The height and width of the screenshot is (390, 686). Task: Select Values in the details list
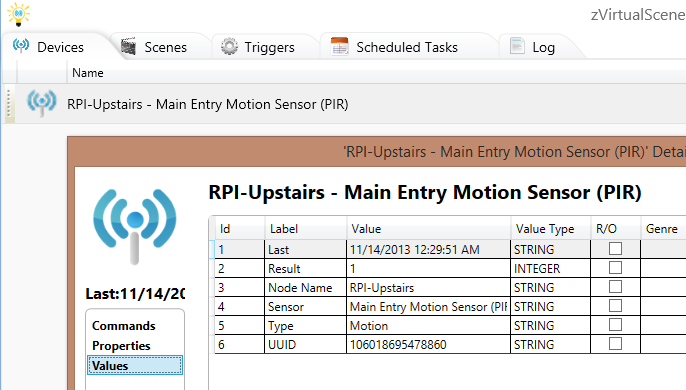click(x=135, y=365)
